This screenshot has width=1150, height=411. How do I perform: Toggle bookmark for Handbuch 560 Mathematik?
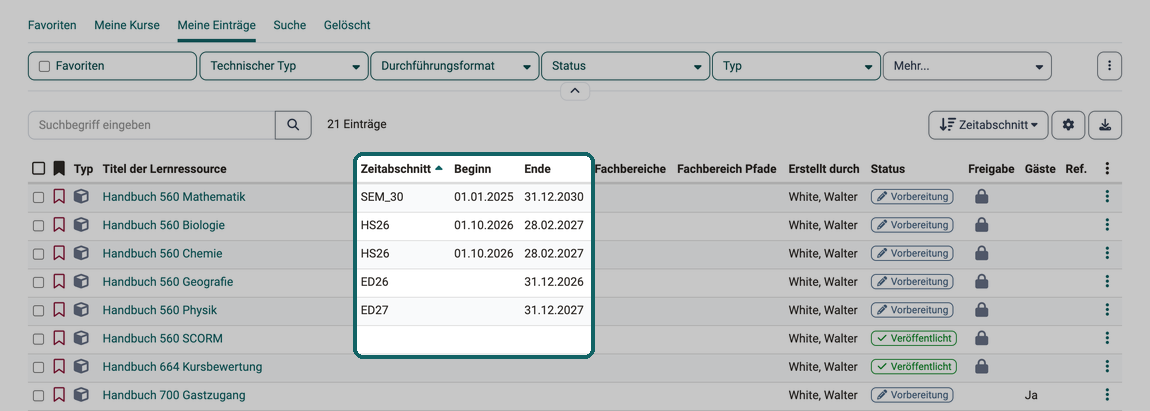(x=59, y=197)
